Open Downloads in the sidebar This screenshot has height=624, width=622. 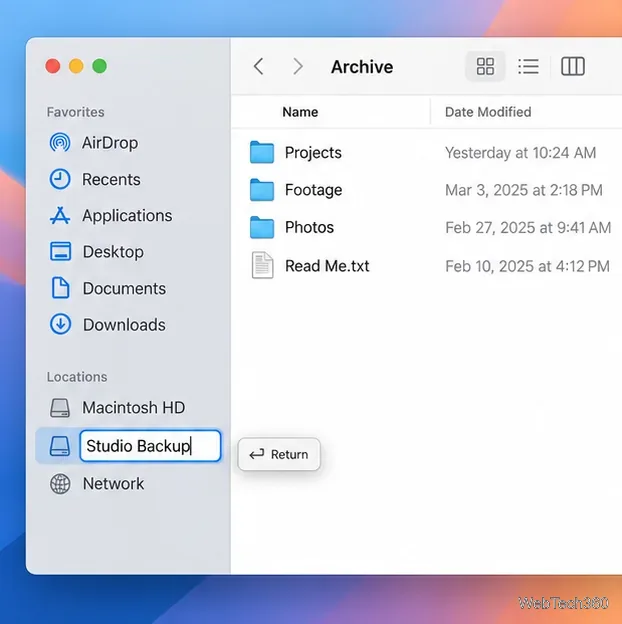click(124, 325)
